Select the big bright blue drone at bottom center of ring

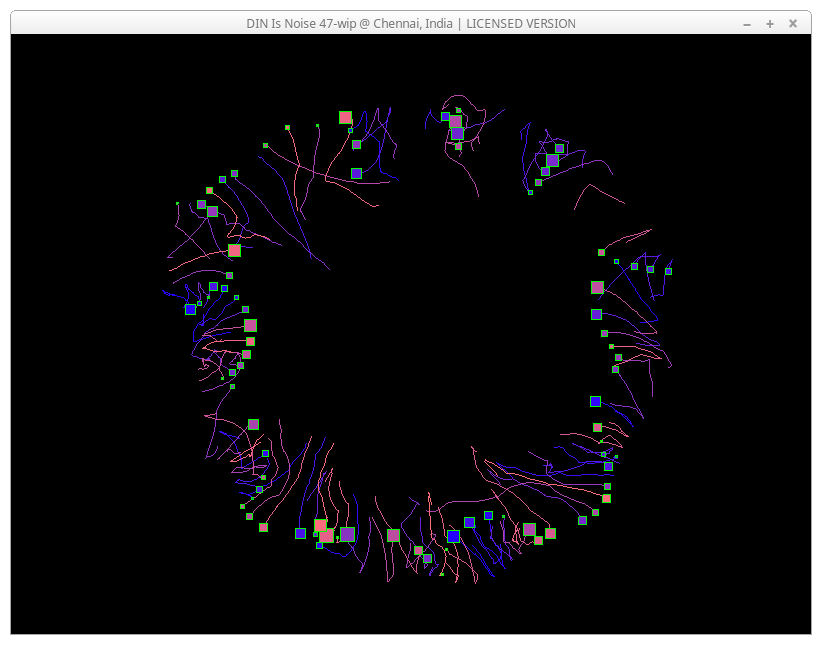pyautogui.click(x=453, y=536)
